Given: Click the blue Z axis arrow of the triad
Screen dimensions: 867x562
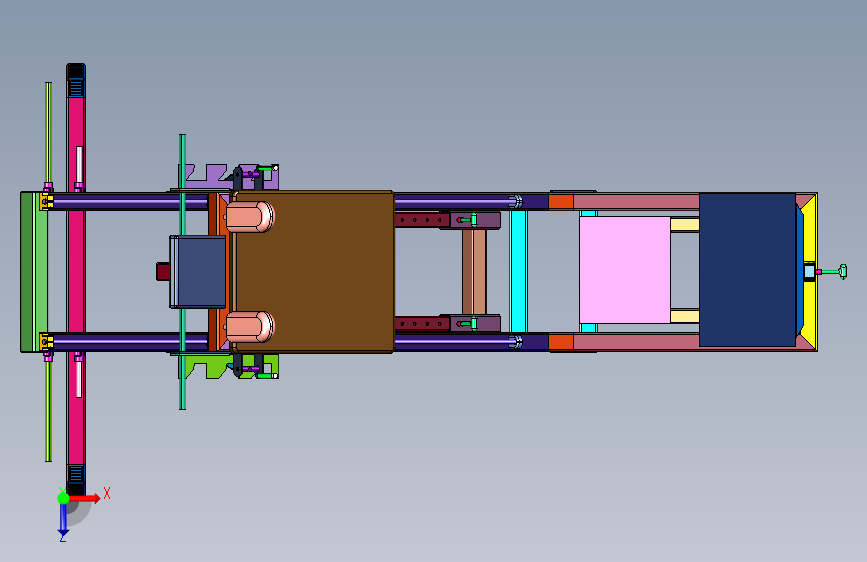Looking at the screenshot, I should (63, 520).
